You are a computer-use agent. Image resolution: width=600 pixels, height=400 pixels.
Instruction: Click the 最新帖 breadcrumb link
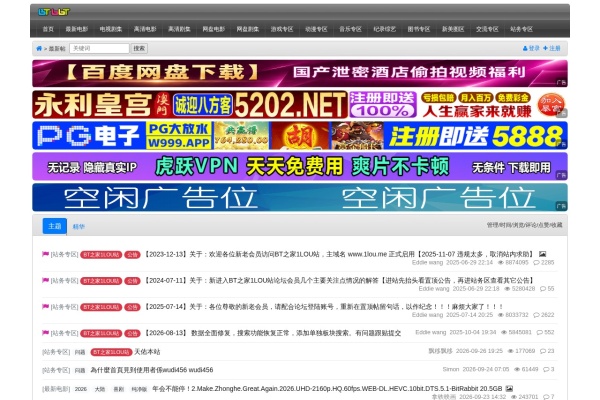(57, 49)
